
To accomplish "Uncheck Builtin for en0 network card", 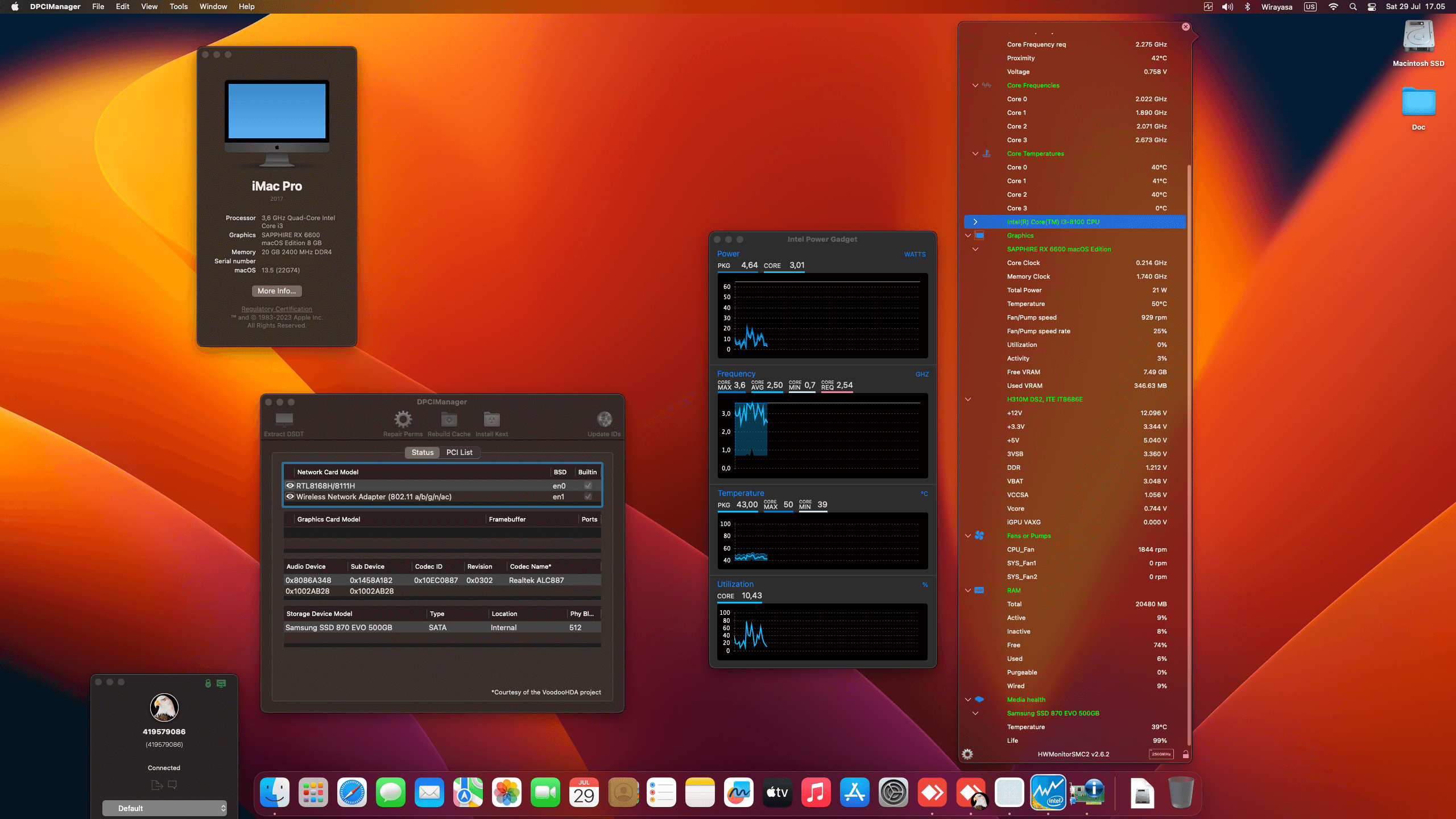I will point(588,485).
